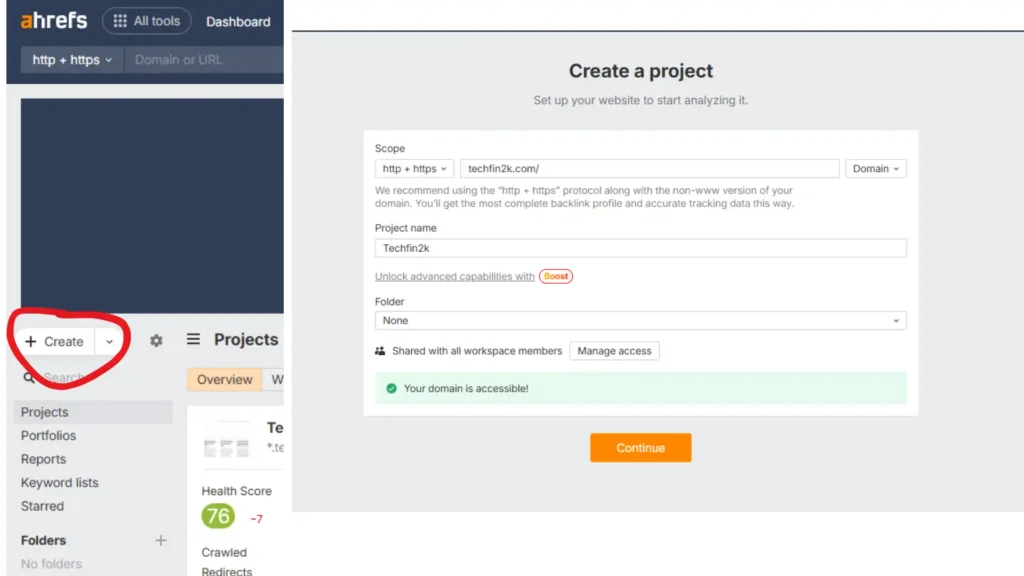
Task: Click the -7 health score change value
Action: coord(257,519)
